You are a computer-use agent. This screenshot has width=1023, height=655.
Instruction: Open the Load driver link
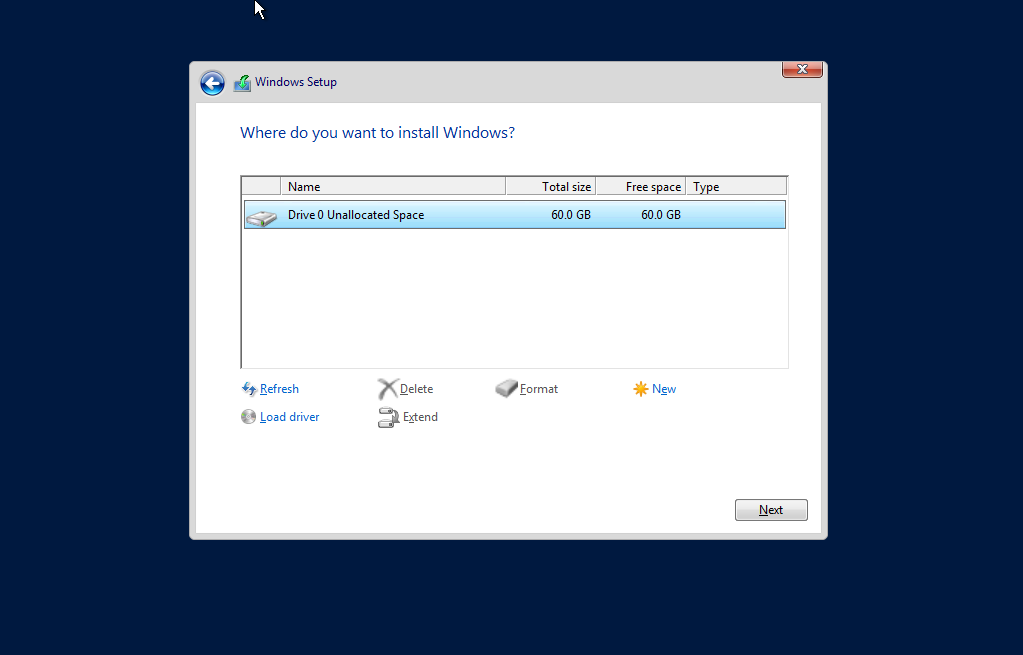pyautogui.click(x=289, y=417)
